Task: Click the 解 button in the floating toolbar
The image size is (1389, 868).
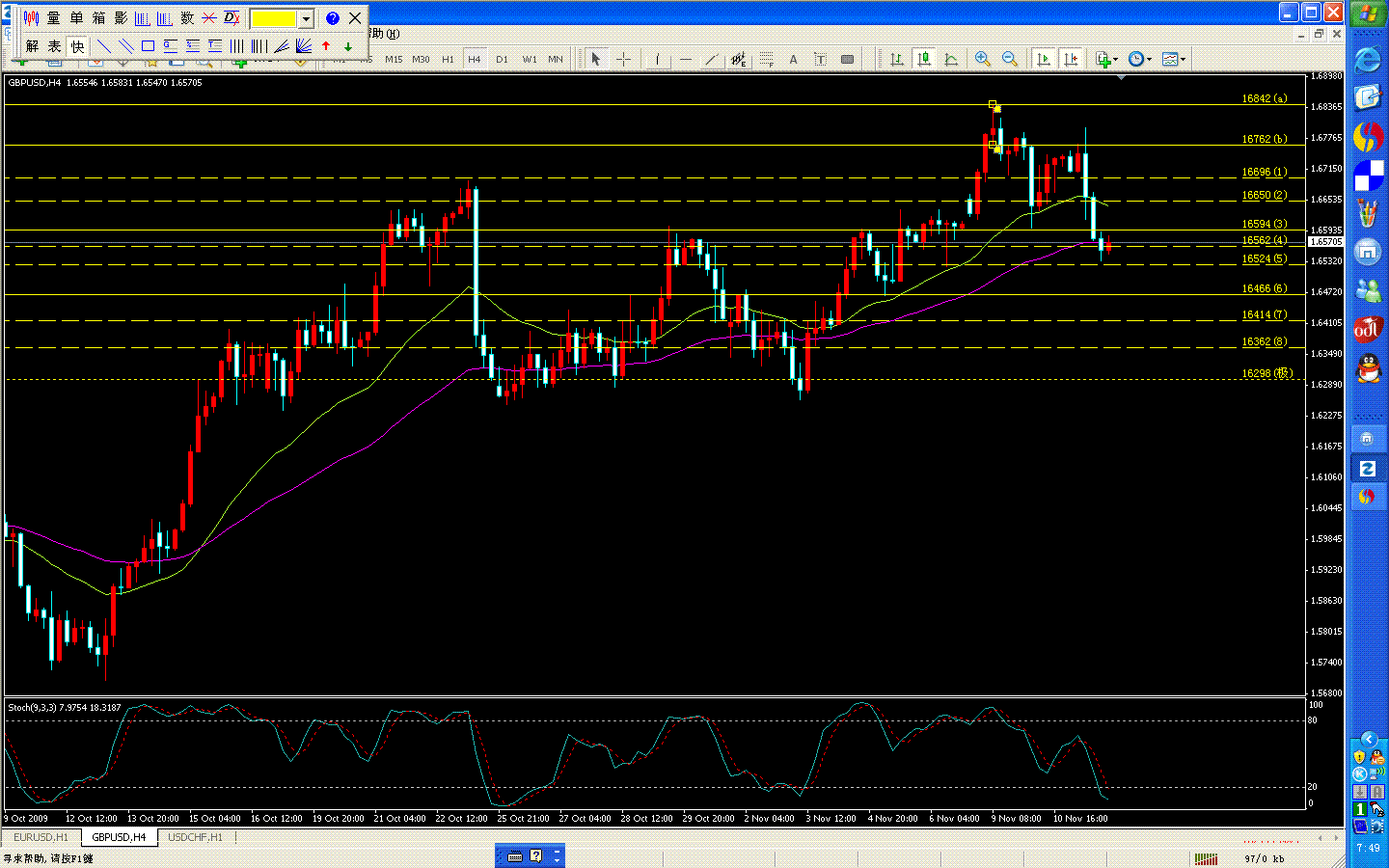Action: [32, 45]
